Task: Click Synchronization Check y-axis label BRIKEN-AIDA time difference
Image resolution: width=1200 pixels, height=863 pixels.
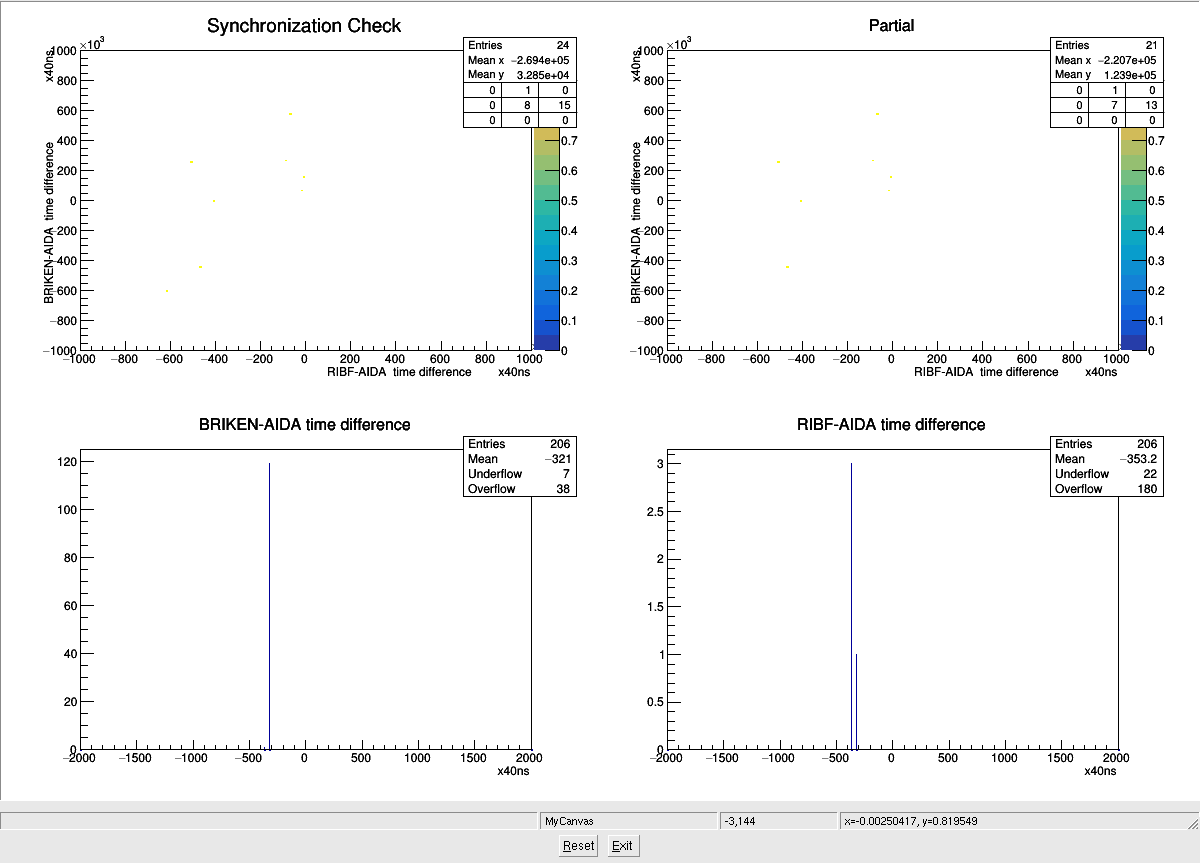Action: point(49,223)
